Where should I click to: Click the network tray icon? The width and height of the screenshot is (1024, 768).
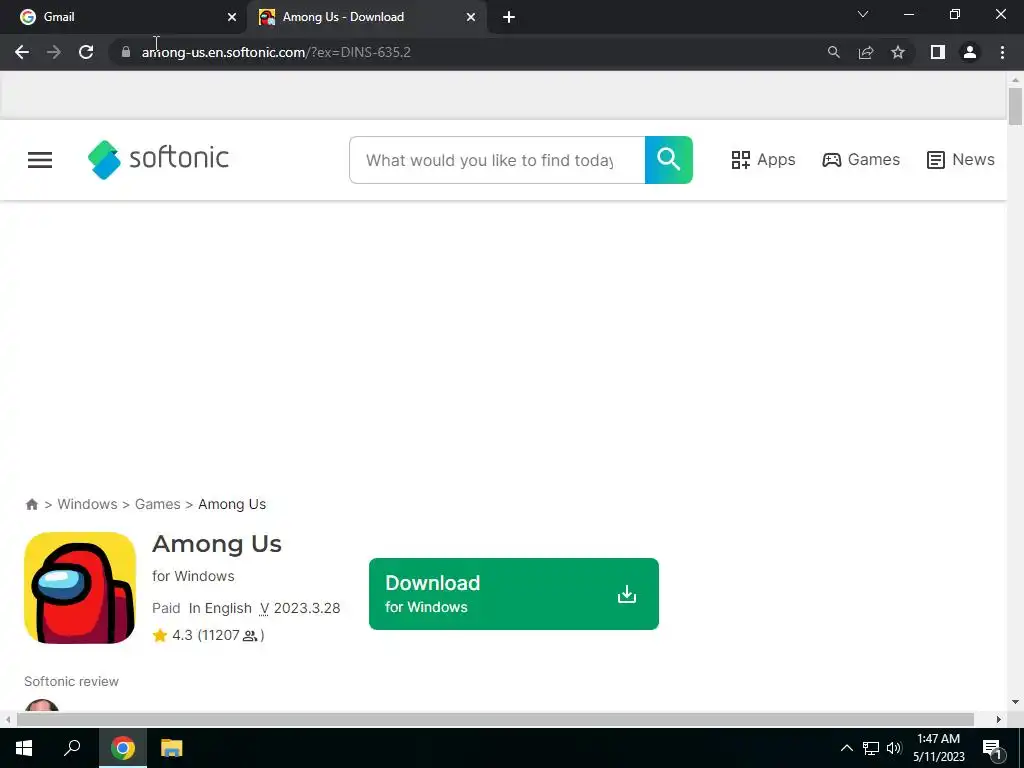pos(871,748)
